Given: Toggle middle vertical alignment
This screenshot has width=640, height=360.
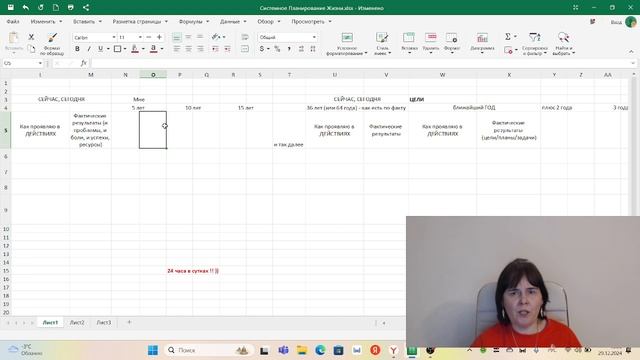Looking at the screenshot, I should pyautogui.click(x=189, y=37).
